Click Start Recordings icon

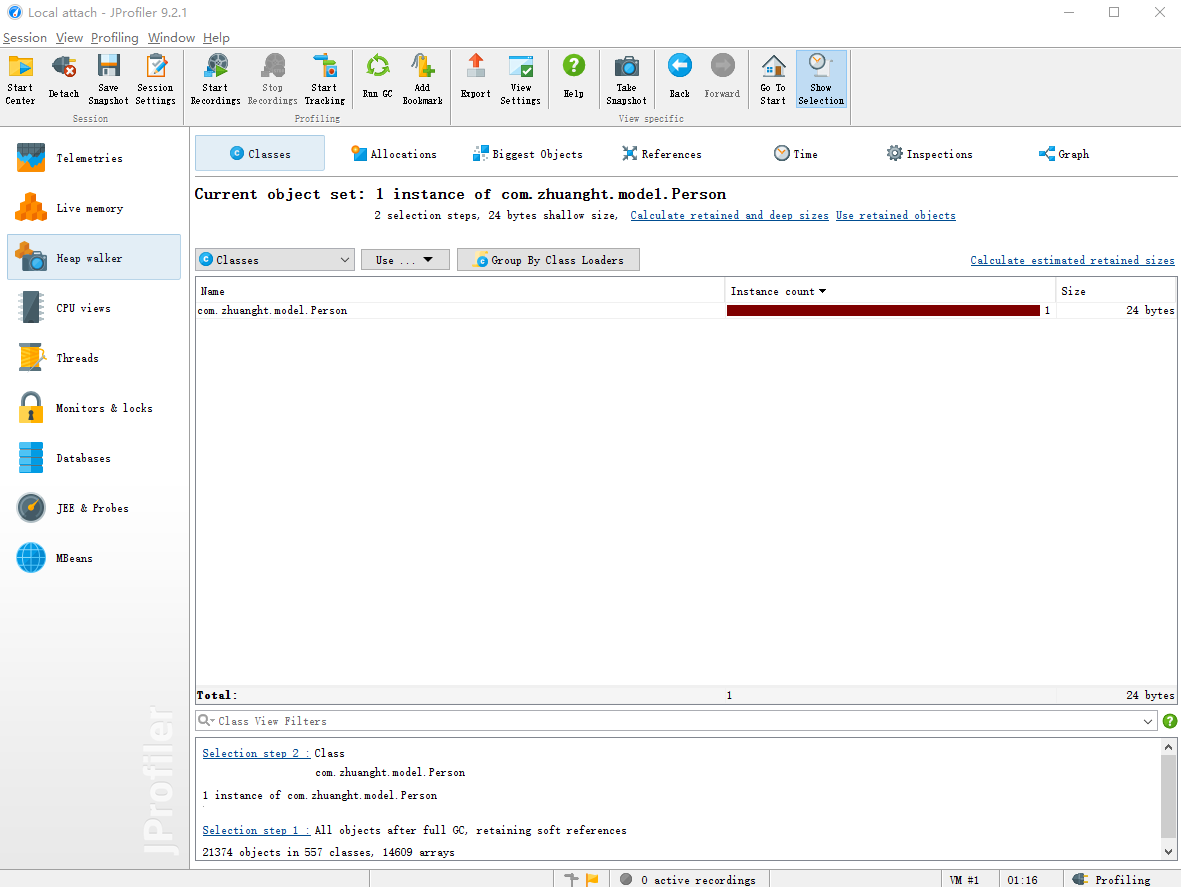tap(215, 78)
